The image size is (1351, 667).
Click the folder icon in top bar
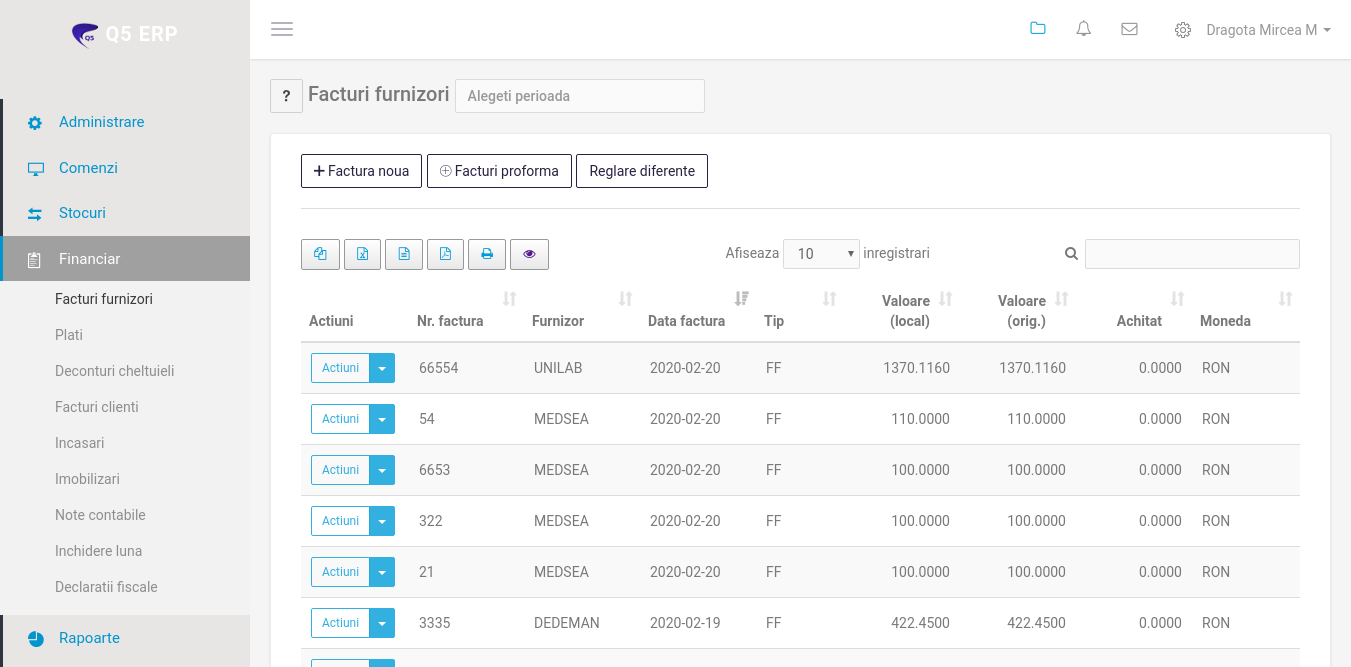[1037, 29]
